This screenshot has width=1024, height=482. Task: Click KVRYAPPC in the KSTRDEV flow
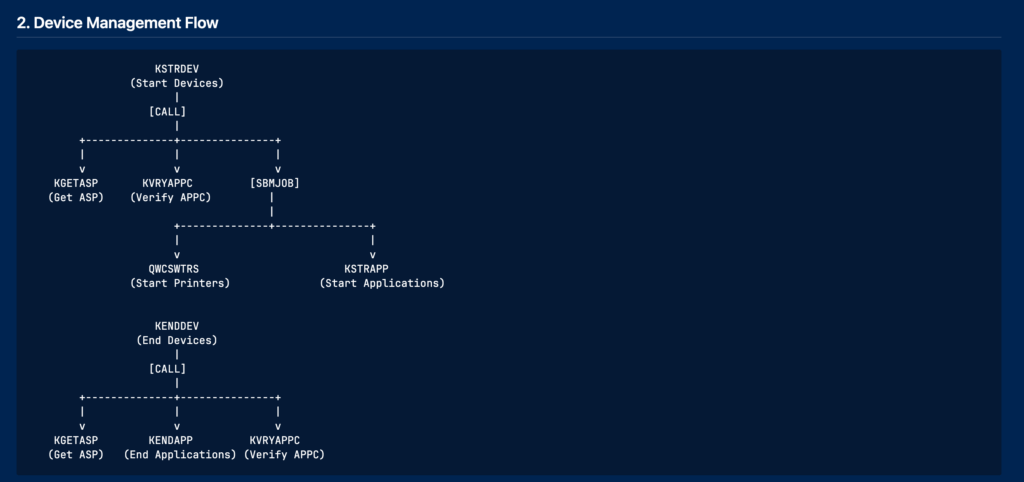coord(170,184)
